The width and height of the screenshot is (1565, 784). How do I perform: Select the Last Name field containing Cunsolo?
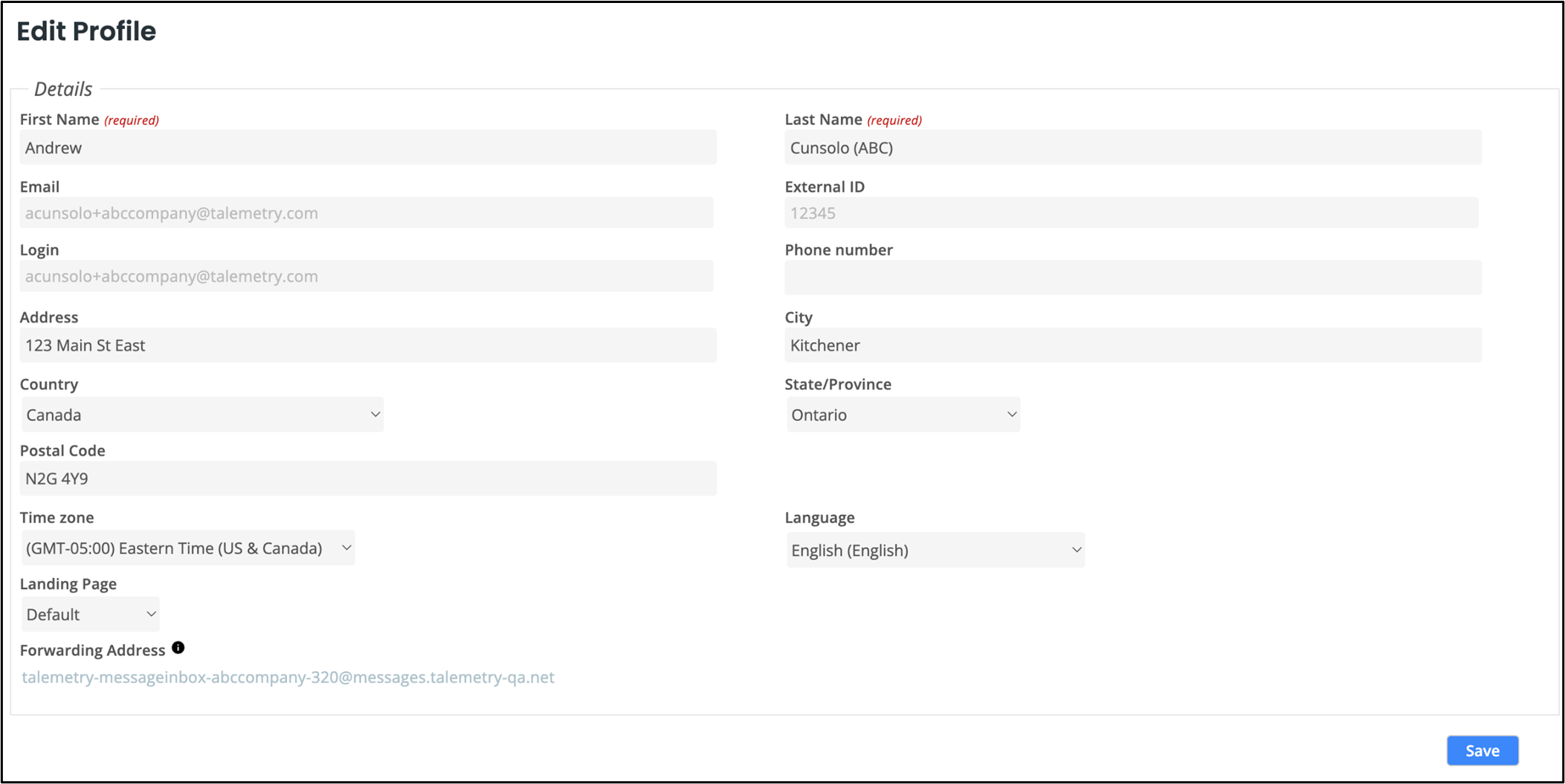[1132, 147]
